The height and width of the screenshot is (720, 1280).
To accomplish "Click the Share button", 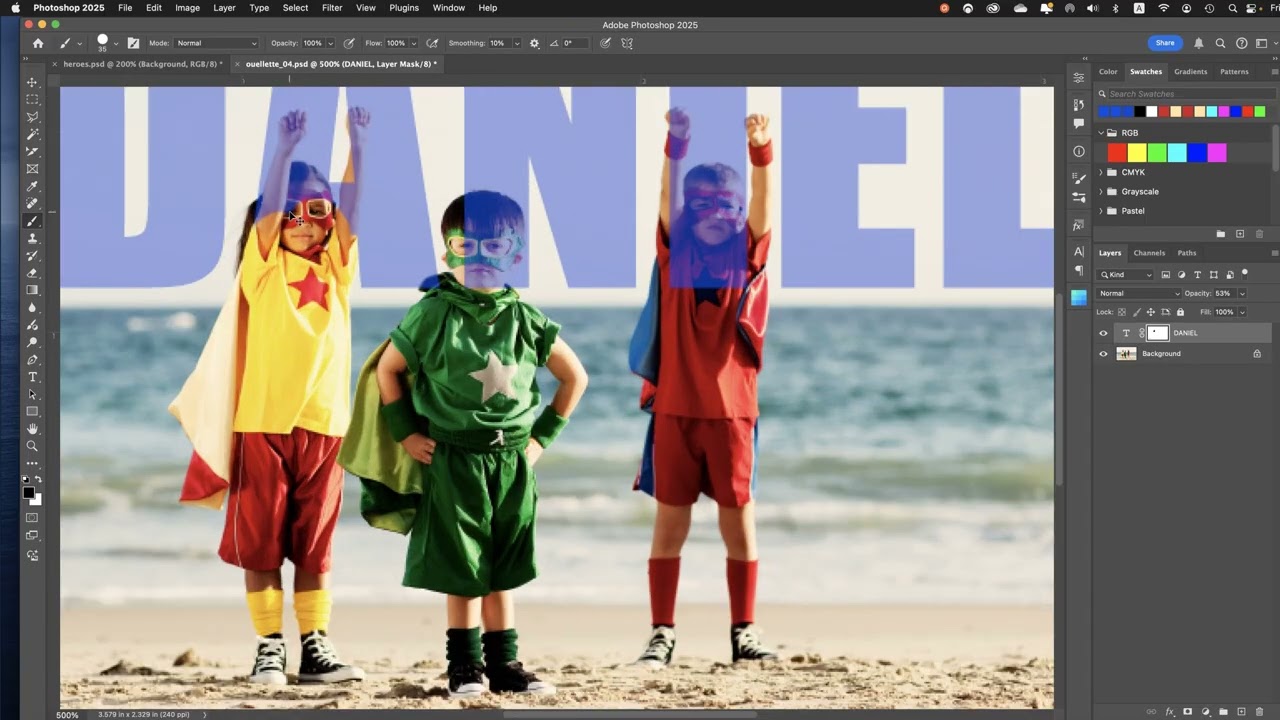I will (1165, 43).
